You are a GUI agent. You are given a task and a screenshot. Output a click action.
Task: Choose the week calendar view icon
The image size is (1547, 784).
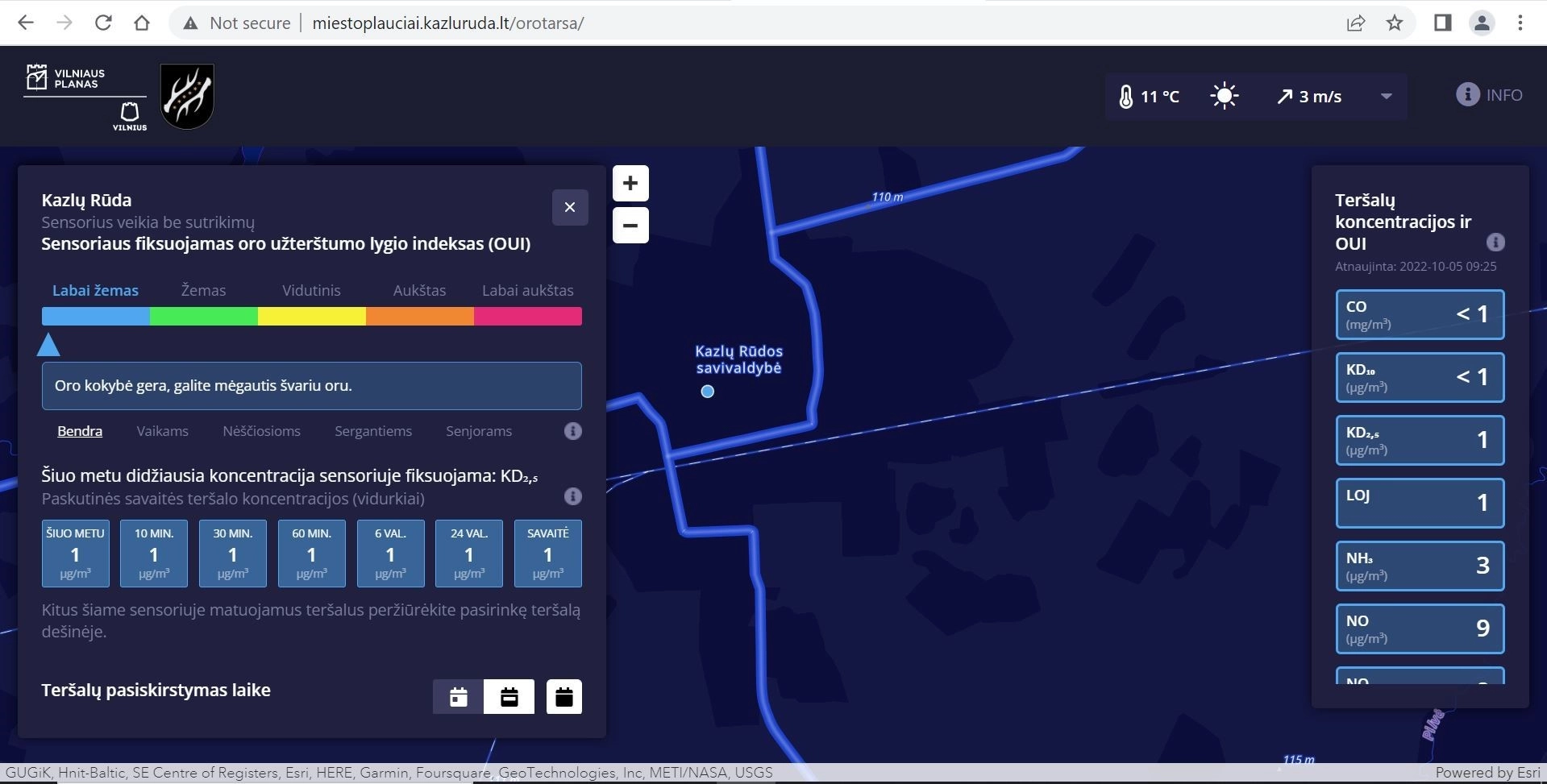pos(509,697)
